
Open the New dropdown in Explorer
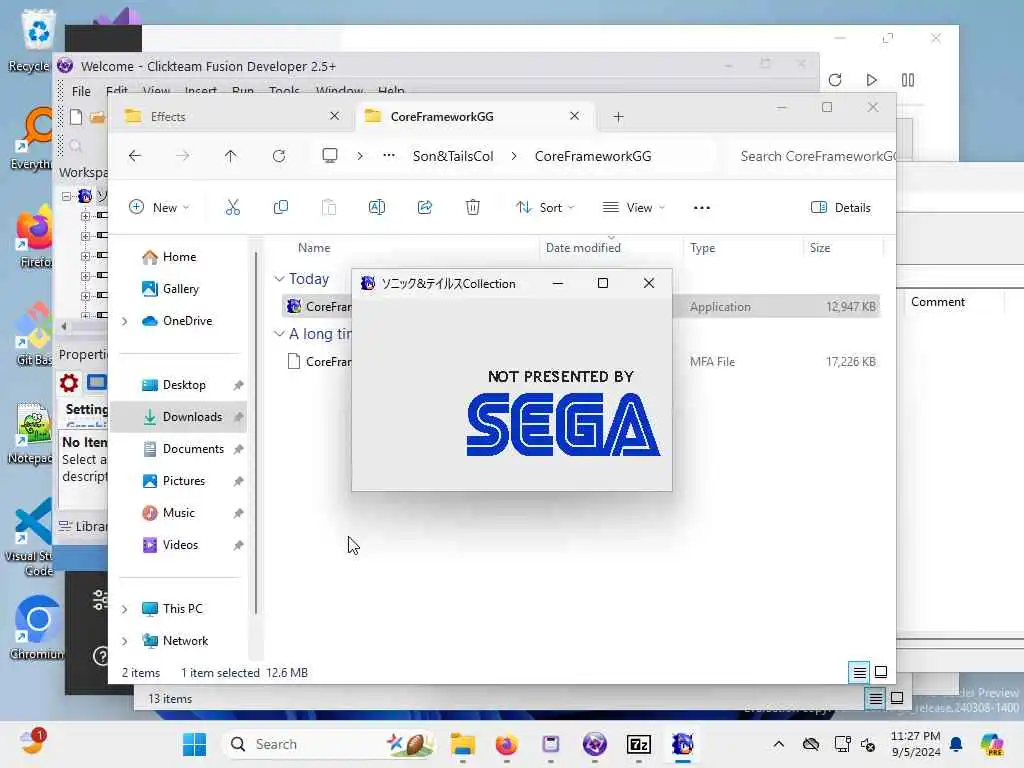coord(159,208)
